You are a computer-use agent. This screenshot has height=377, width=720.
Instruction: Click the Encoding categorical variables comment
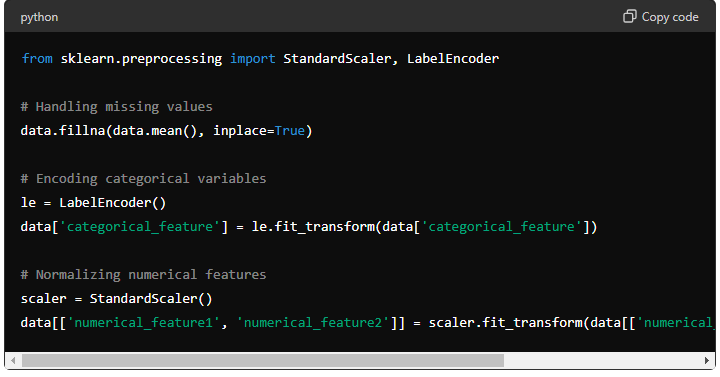[143, 179]
